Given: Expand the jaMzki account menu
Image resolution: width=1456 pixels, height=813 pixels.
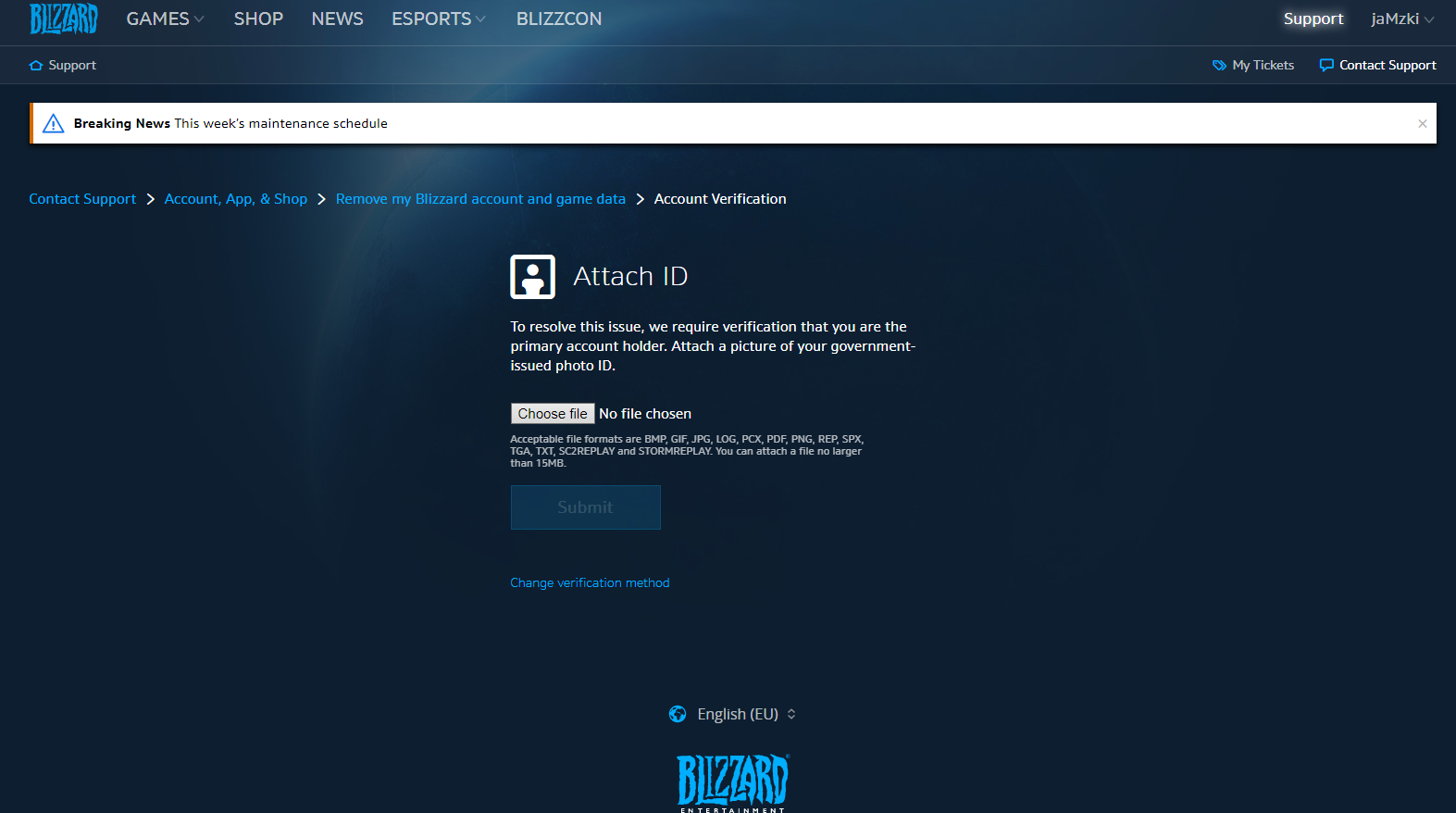Looking at the screenshot, I should coord(1402,19).
